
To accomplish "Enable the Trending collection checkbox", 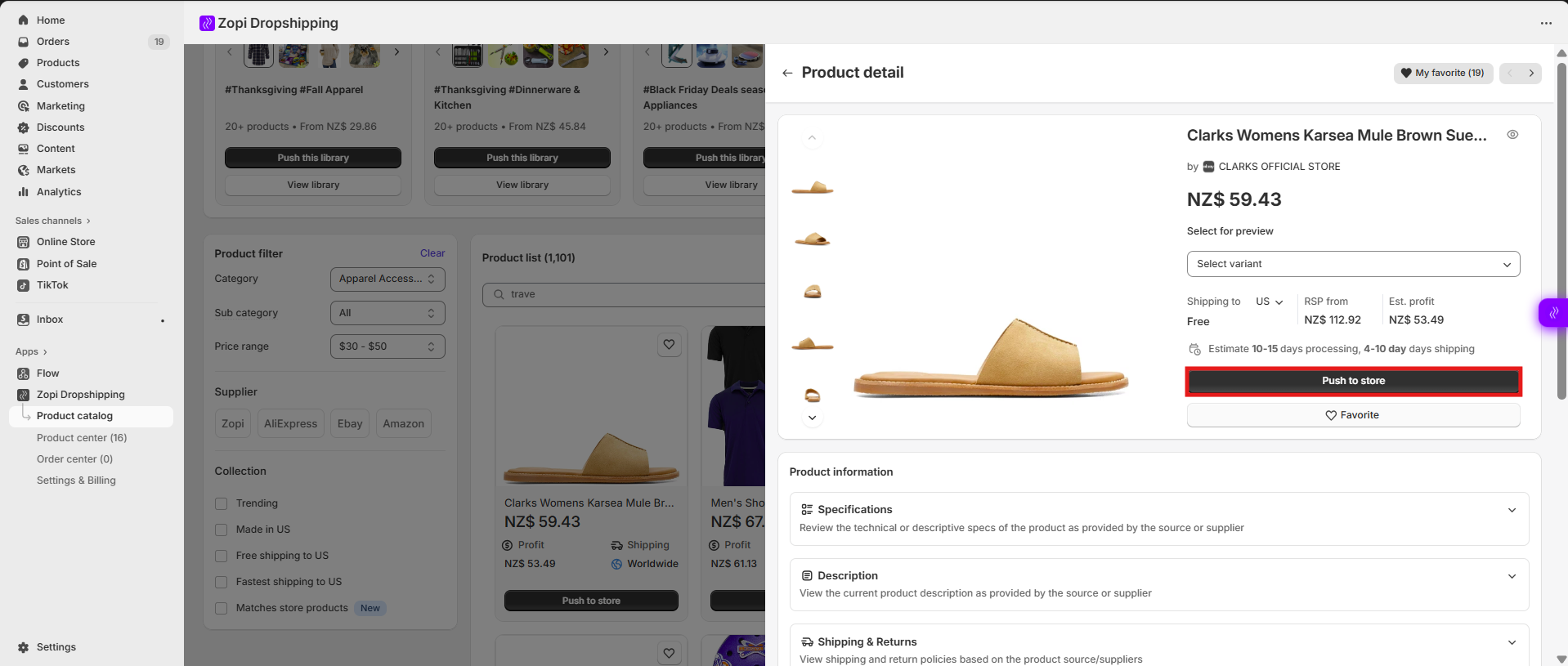I will pyautogui.click(x=221, y=503).
